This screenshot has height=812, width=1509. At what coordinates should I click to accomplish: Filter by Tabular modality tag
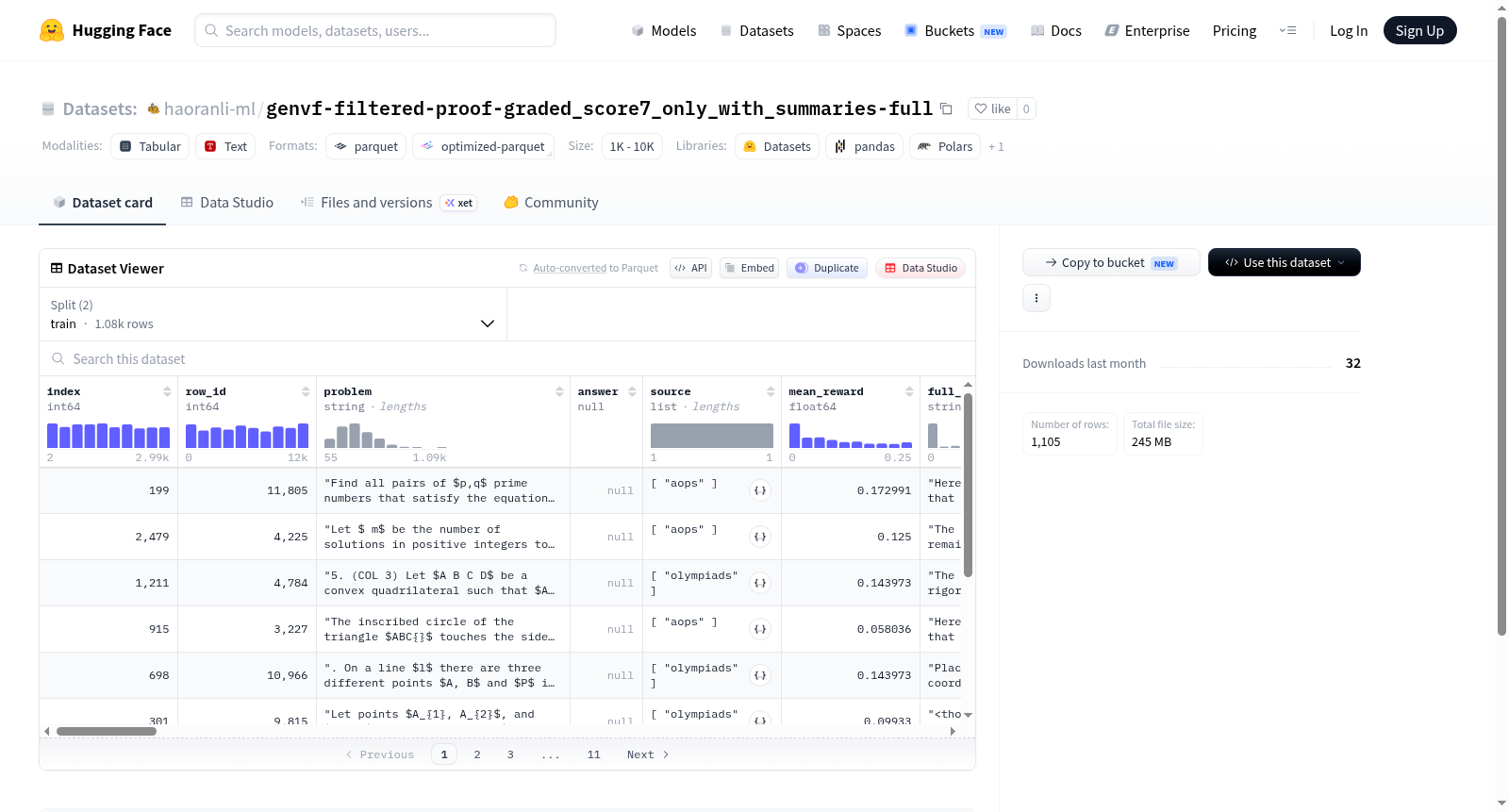tap(150, 146)
